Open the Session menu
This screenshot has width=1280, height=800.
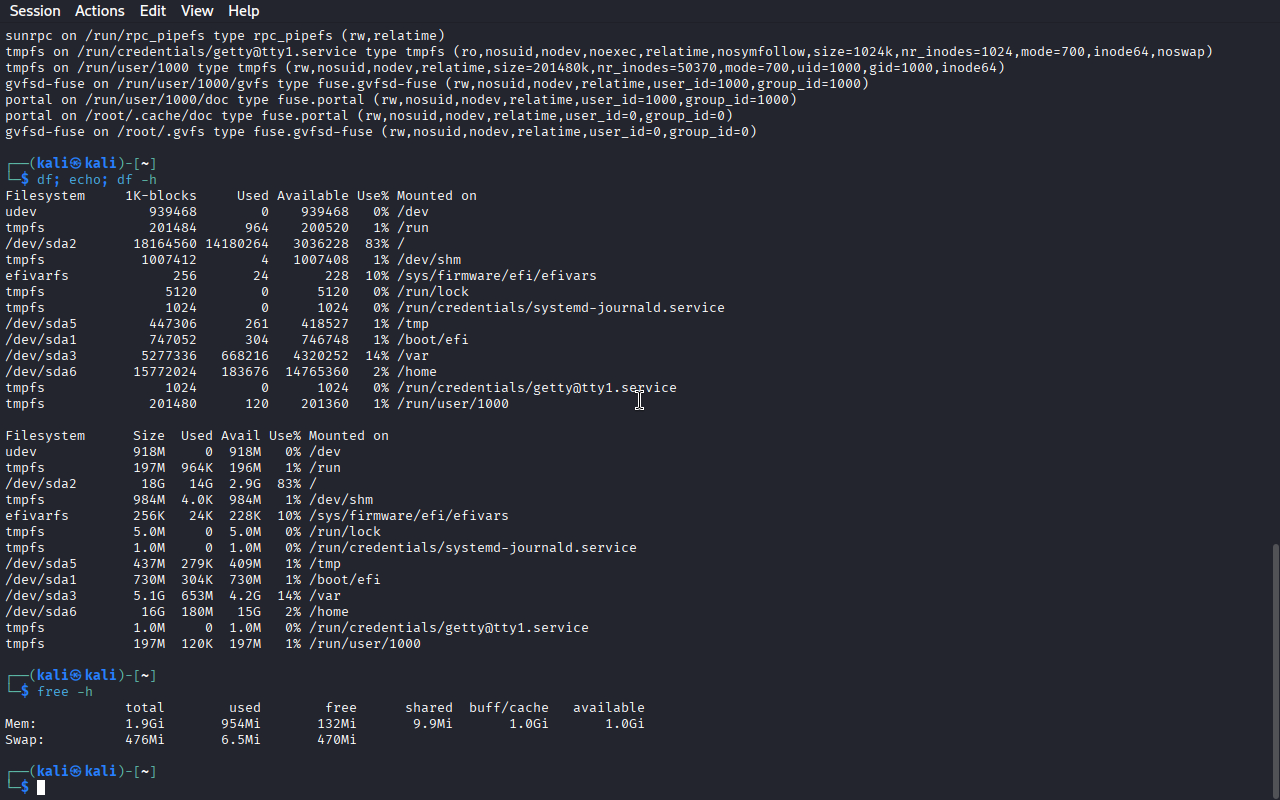click(x=35, y=11)
